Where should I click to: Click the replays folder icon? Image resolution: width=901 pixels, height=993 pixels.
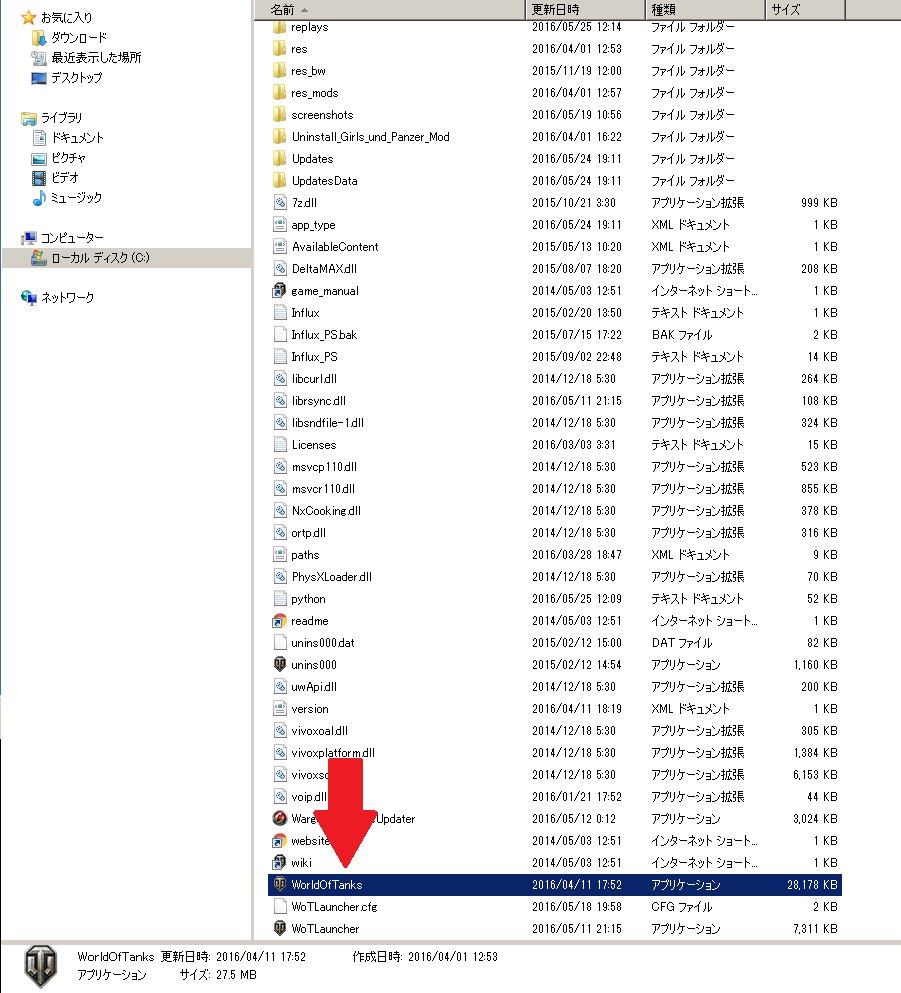[x=279, y=27]
